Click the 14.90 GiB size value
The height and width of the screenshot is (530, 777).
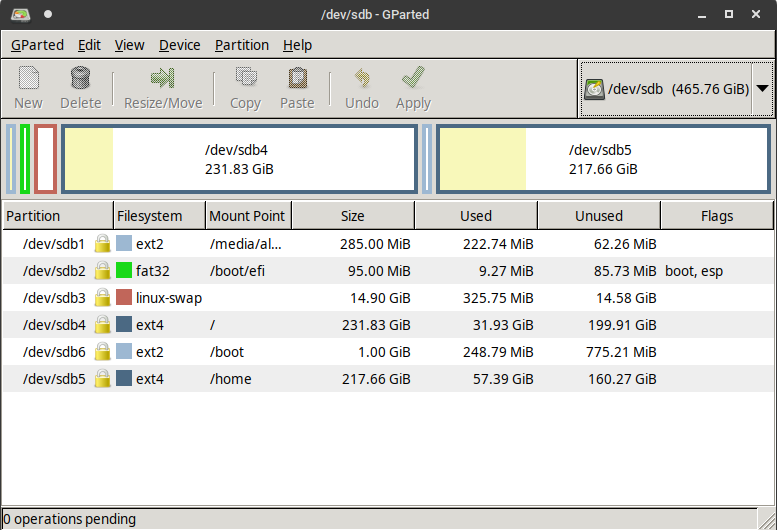click(x=380, y=298)
